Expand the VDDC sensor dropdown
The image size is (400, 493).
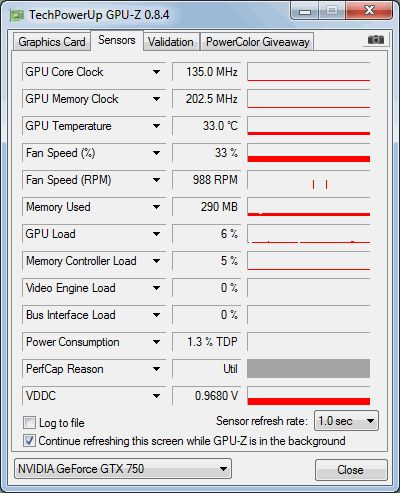pyautogui.click(x=156, y=396)
